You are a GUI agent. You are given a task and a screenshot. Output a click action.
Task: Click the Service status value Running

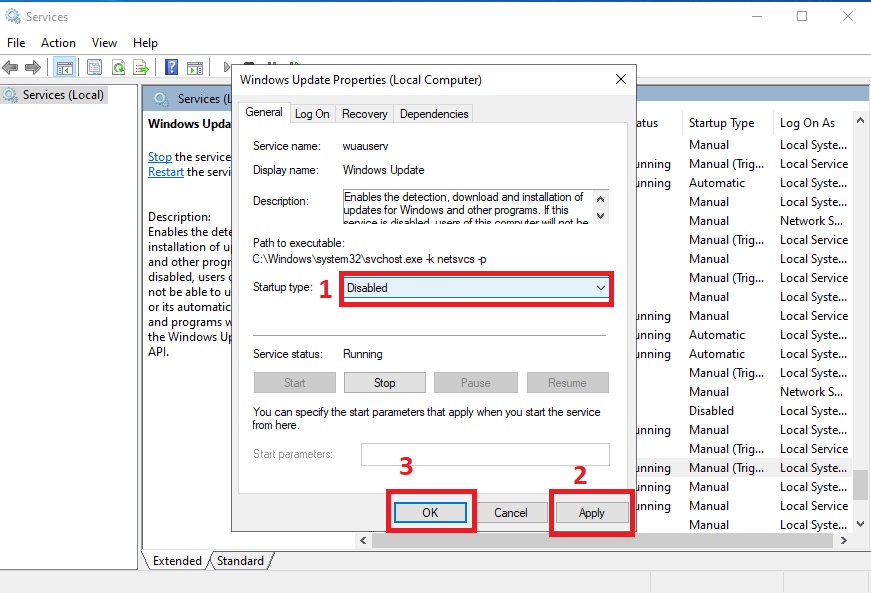pyautogui.click(x=363, y=354)
